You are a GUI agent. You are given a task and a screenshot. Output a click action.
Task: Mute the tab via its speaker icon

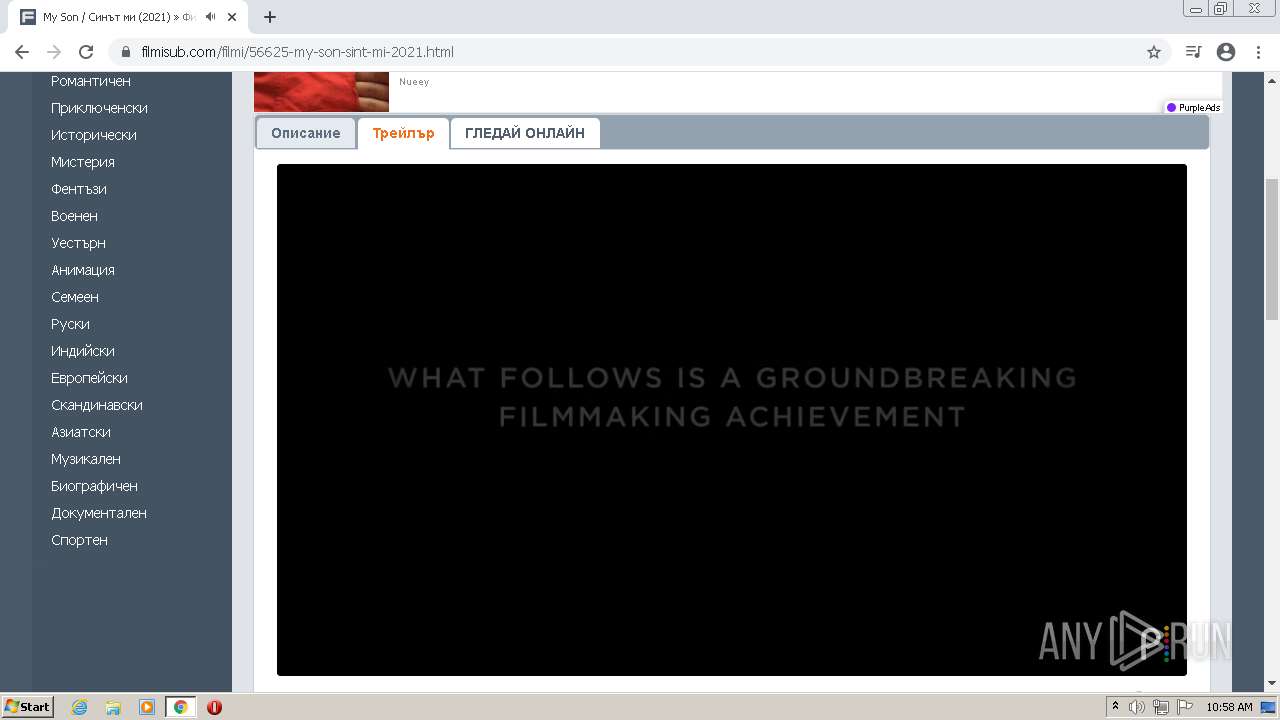tap(211, 17)
